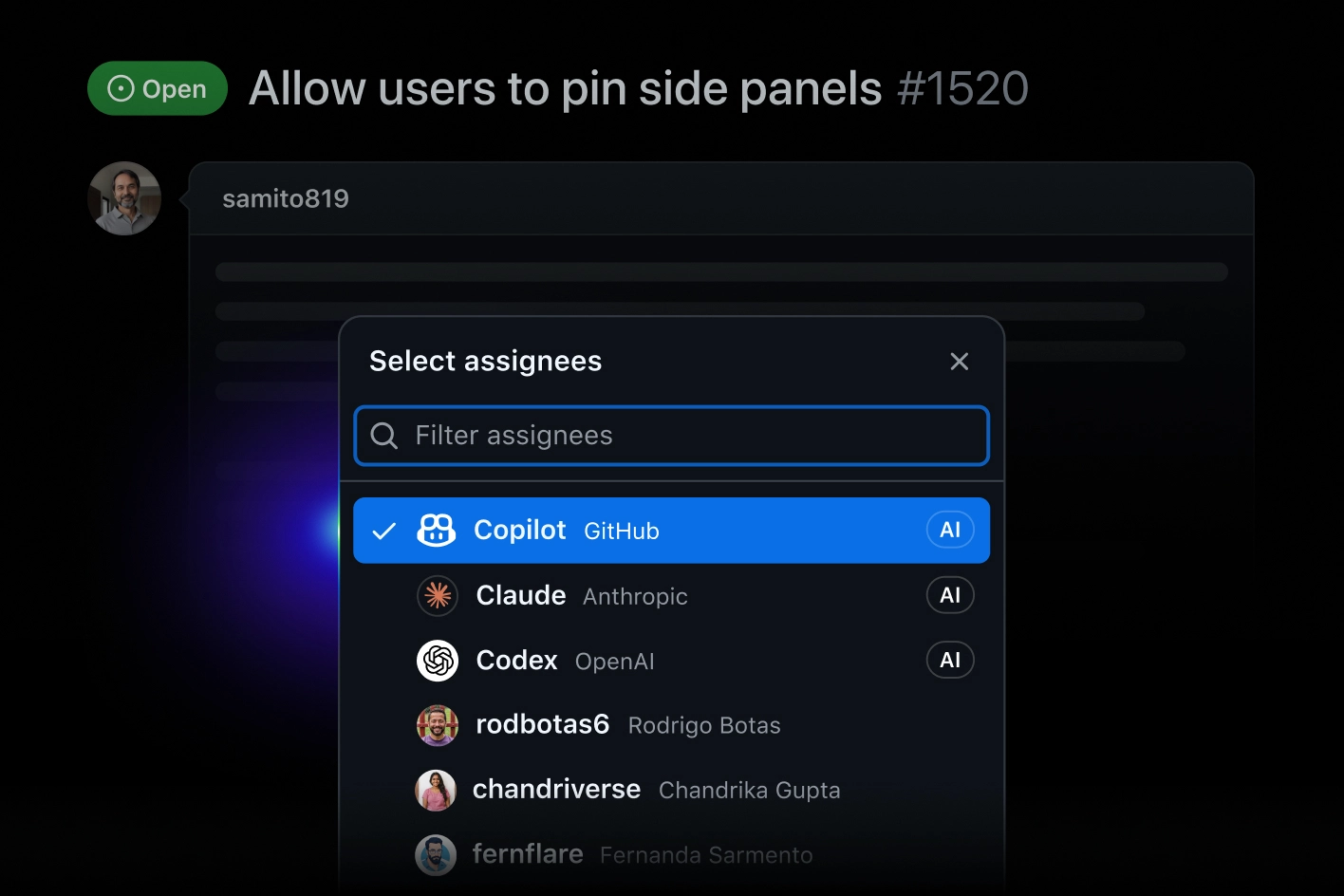The height and width of the screenshot is (896, 1344).
Task: Click the AI badge beside Claude
Action: tap(950, 595)
